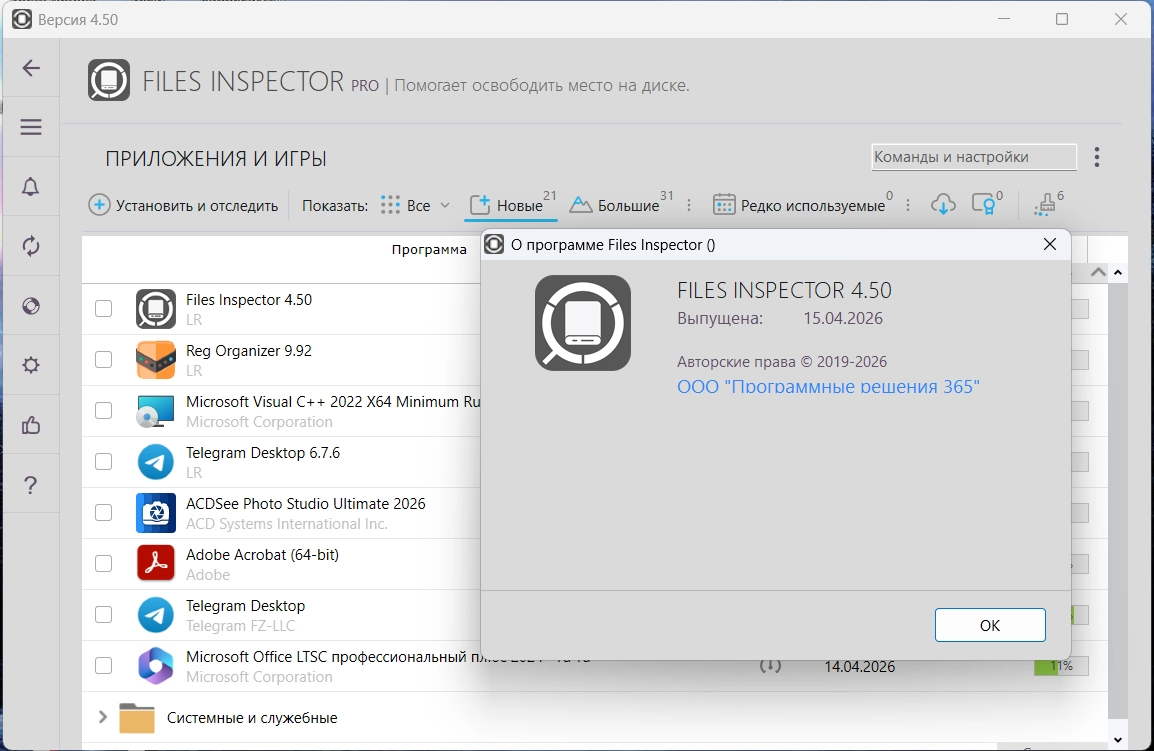Click the Программа column header
1154x751 pixels.
429,250
